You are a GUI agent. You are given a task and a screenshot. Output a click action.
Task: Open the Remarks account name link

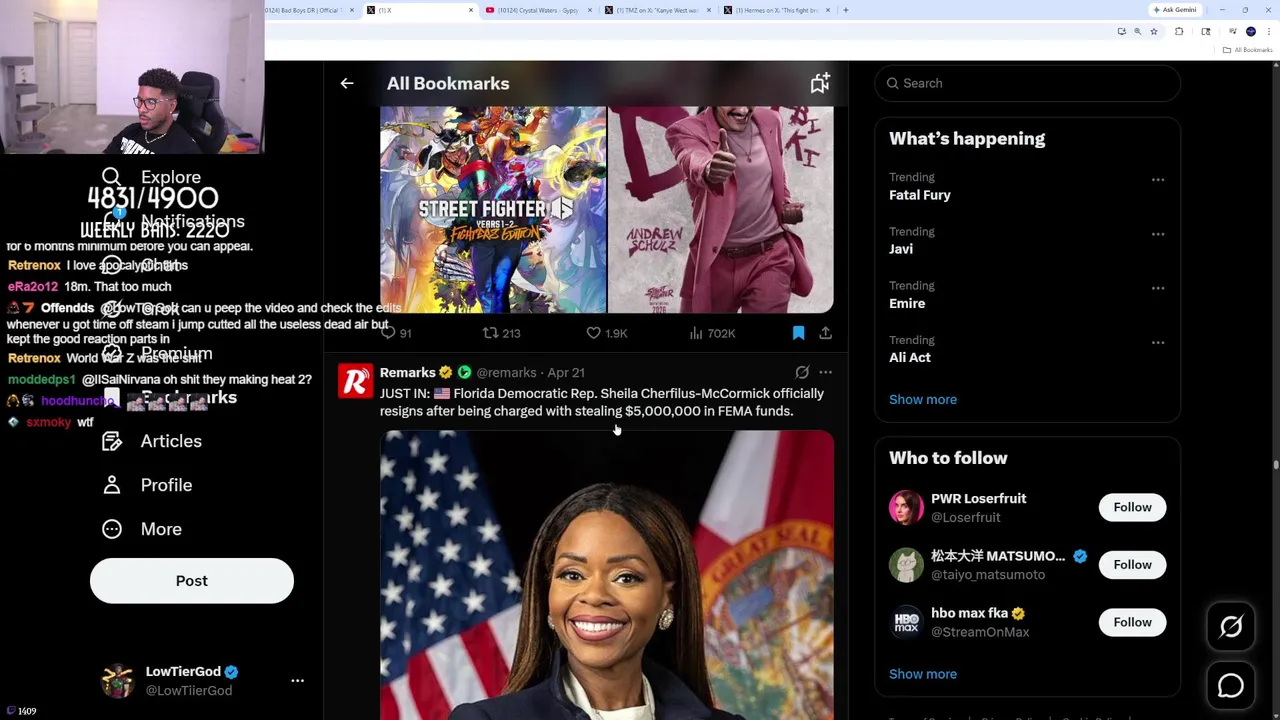[x=407, y=372]
